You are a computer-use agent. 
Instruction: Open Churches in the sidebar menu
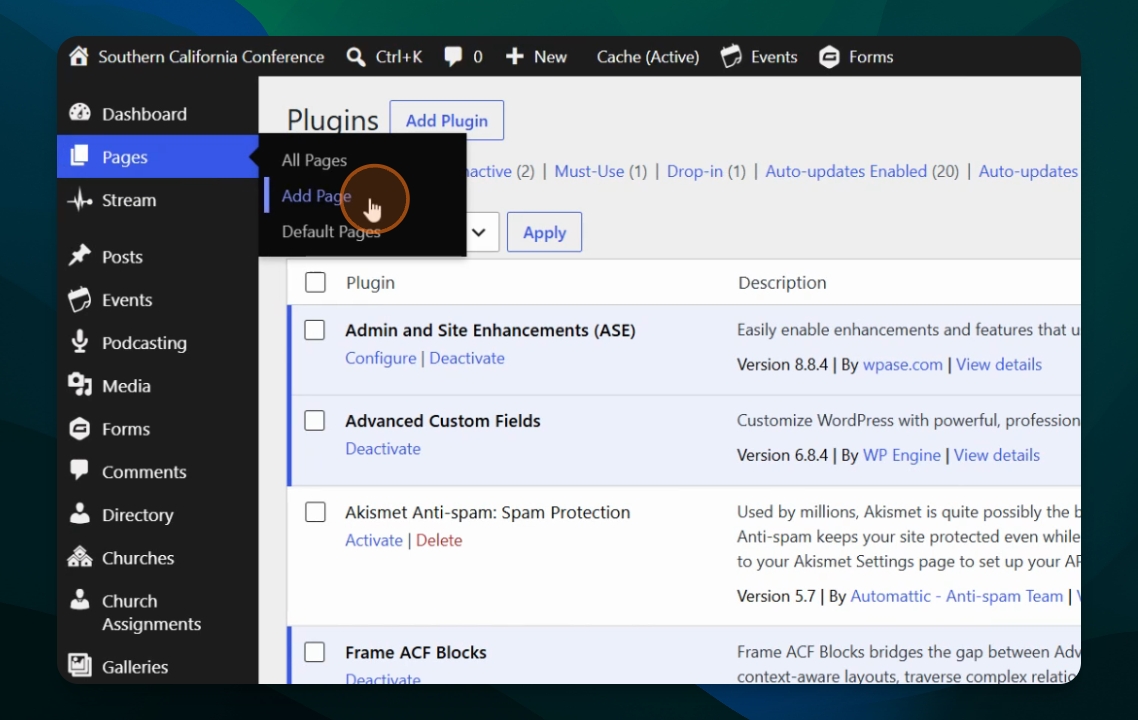[x=138, y=558]
